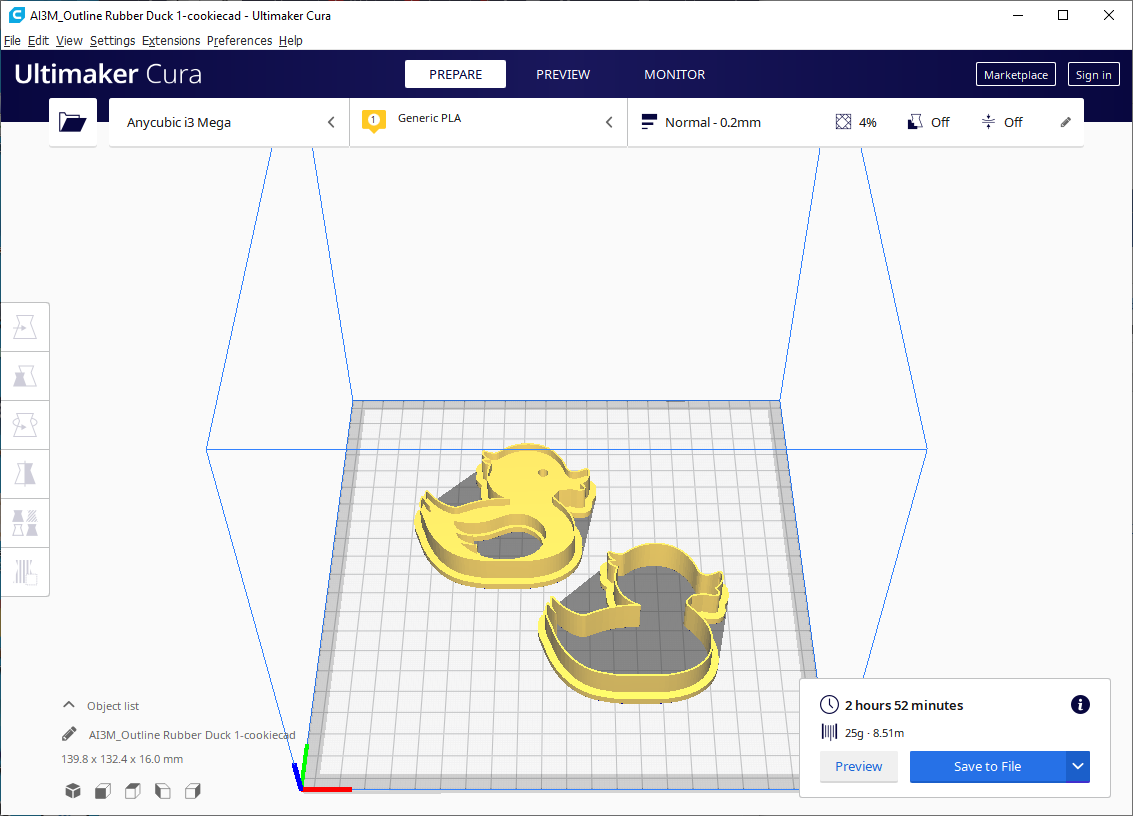Screen dimensions: 1133x816
Task: Open file using the folder icon
Action: (x=73, y=123)
